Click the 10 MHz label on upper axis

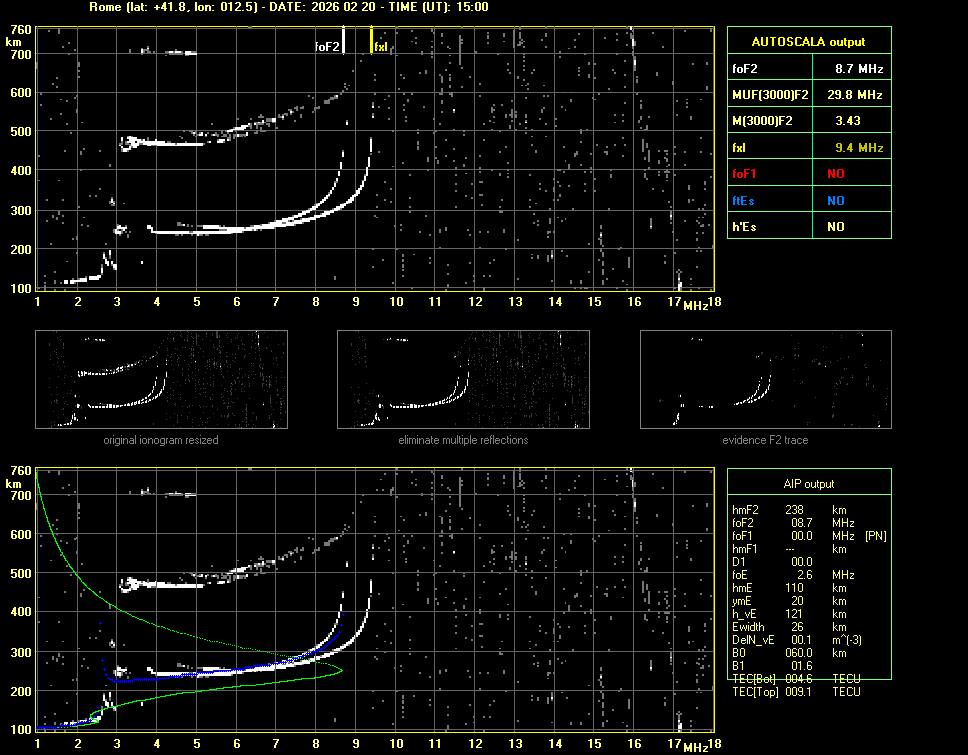click(396, 302)
